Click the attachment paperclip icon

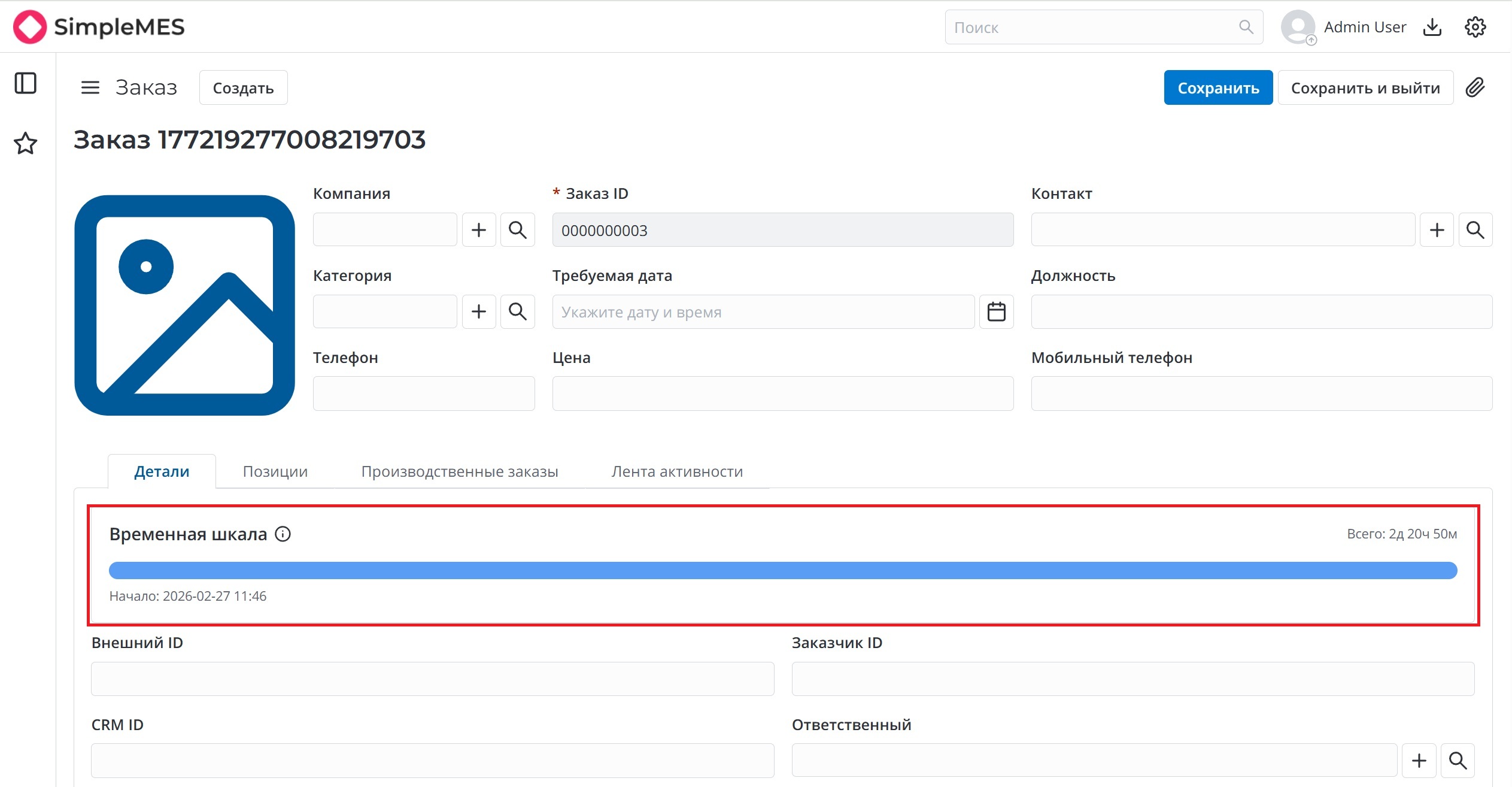tap(1475, 87)
